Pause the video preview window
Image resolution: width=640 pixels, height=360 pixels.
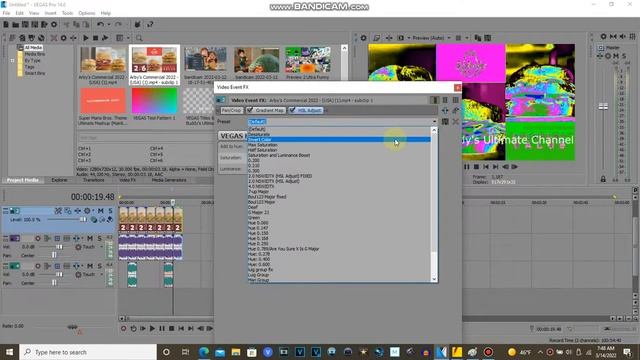[x=467, y=167]
